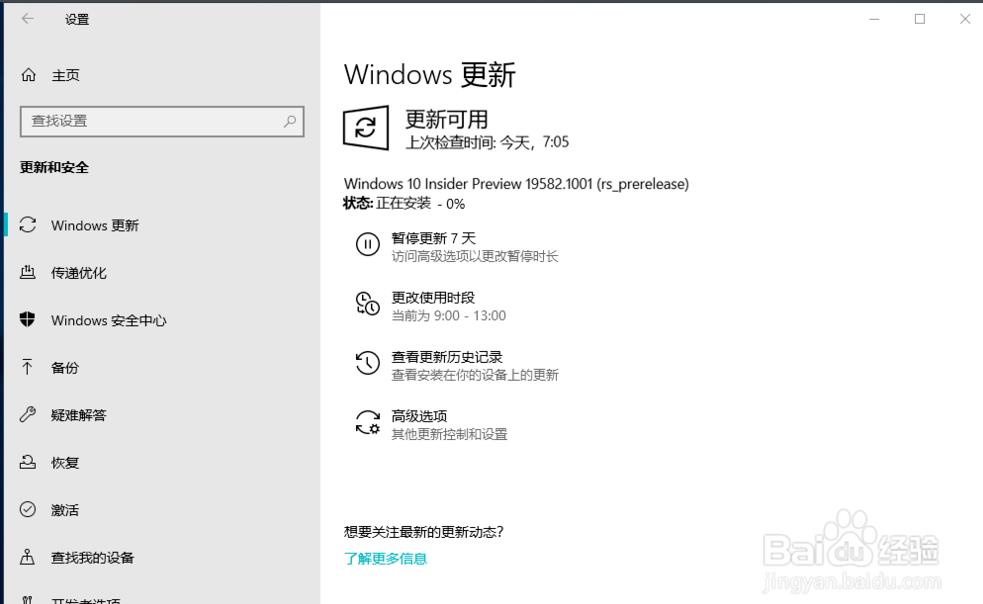This screenshot has height=604, width=983.
Task: Click the 查找设置 search field
Action: (162, 121)
